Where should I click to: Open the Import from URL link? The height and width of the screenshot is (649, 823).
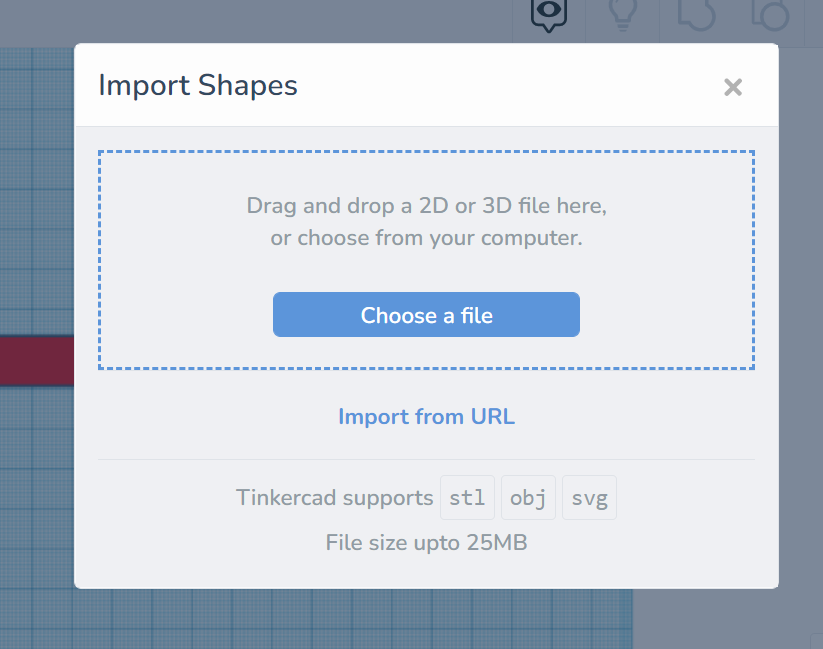click(x=426, y=417)
